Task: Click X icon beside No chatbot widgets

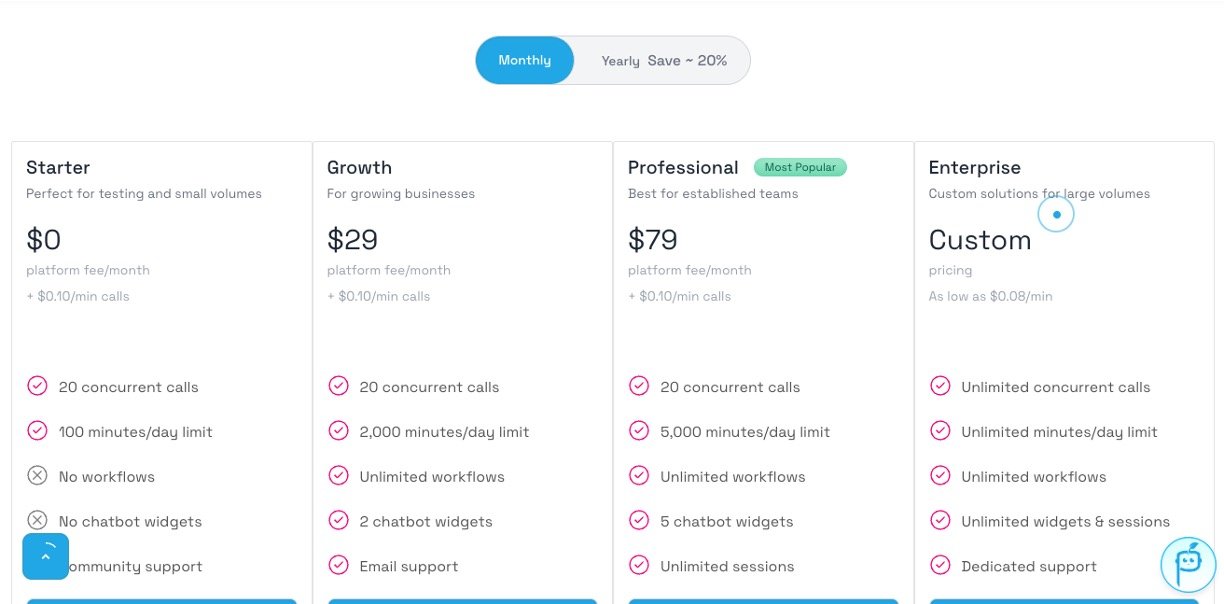Action: (x=37, y=521)
